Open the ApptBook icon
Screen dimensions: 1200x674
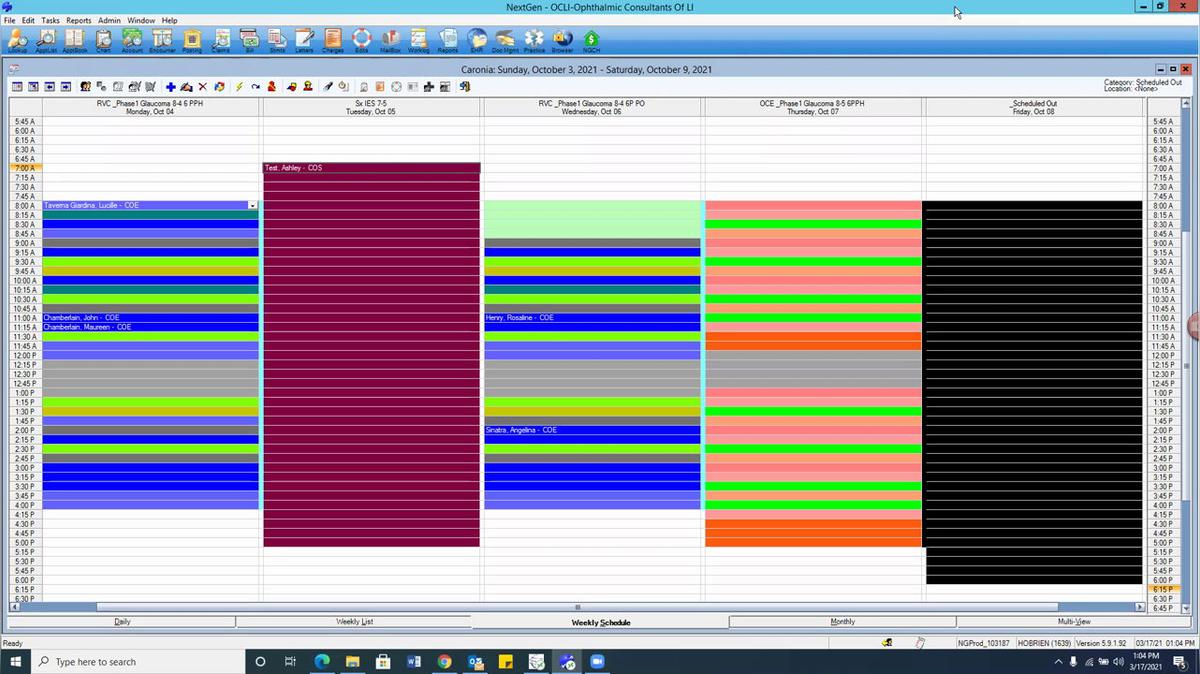(x=74, y=40)
